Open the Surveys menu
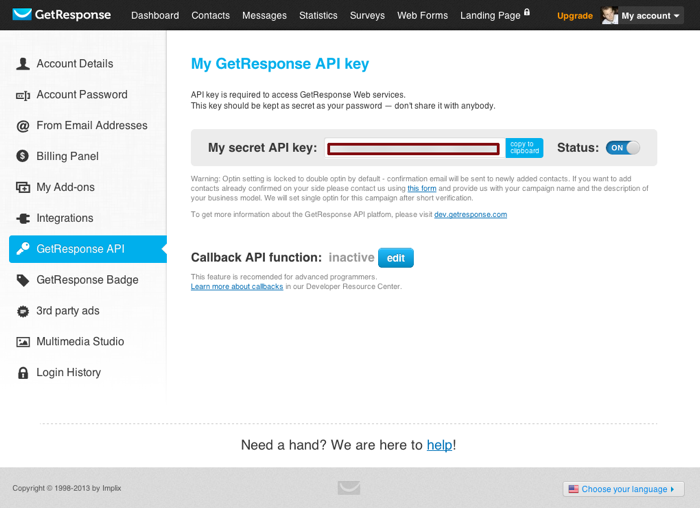Screen dimensions: 700x508 pos(367,16)
